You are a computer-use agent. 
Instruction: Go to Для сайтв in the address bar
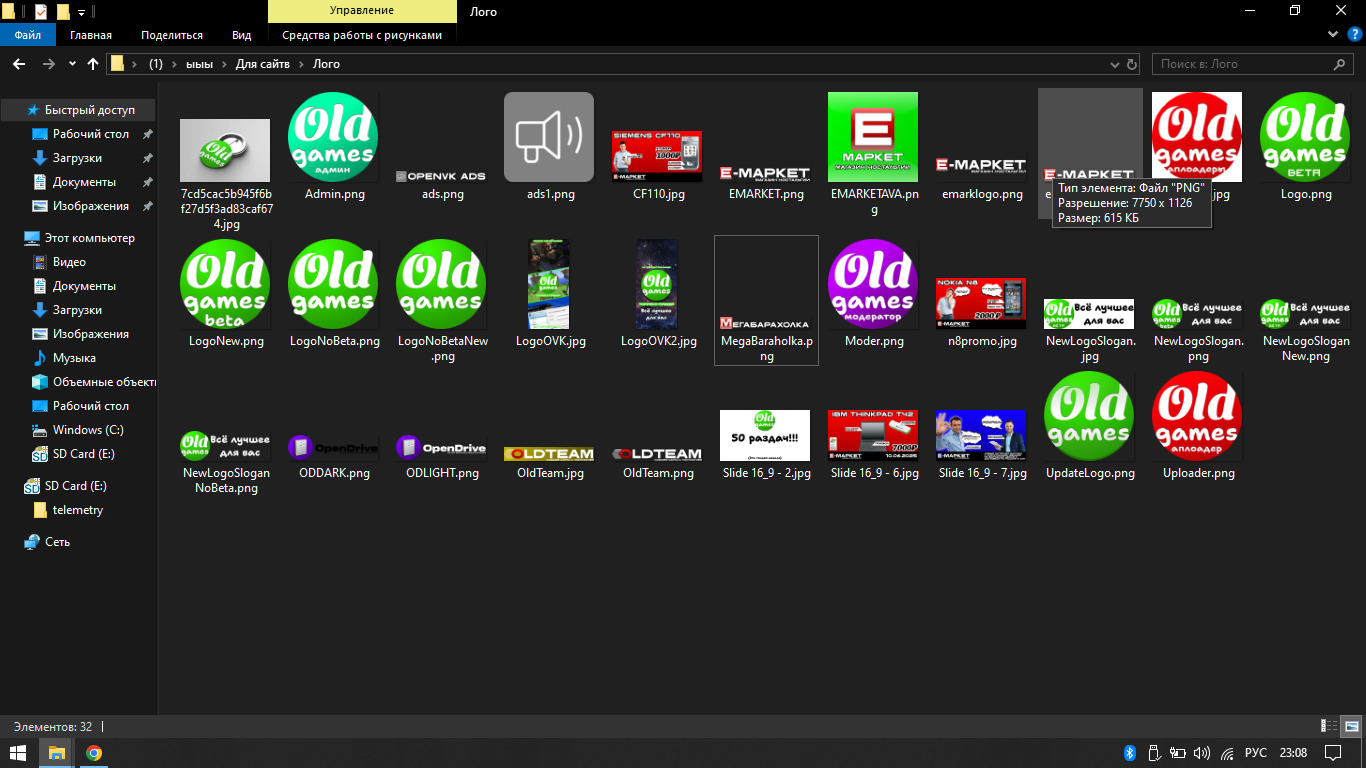pos(263,64)
